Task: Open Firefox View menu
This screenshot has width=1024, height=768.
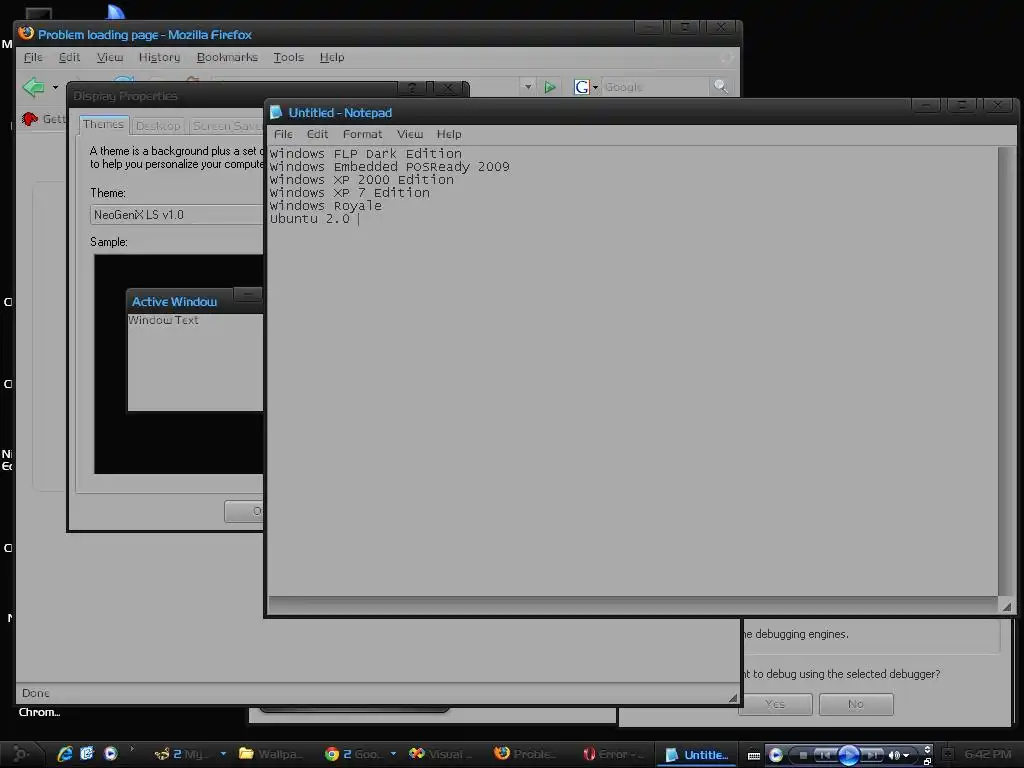Action: (110, 57)
